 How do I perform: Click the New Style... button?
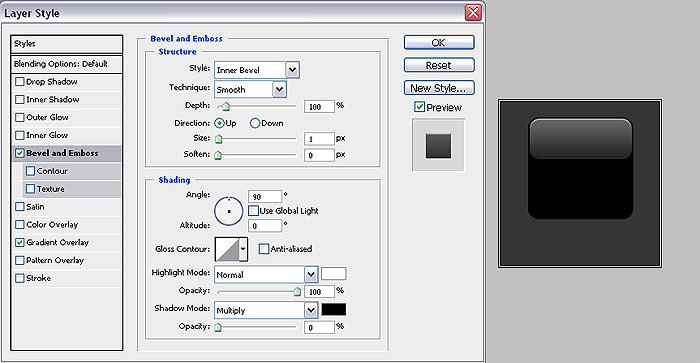439,88
